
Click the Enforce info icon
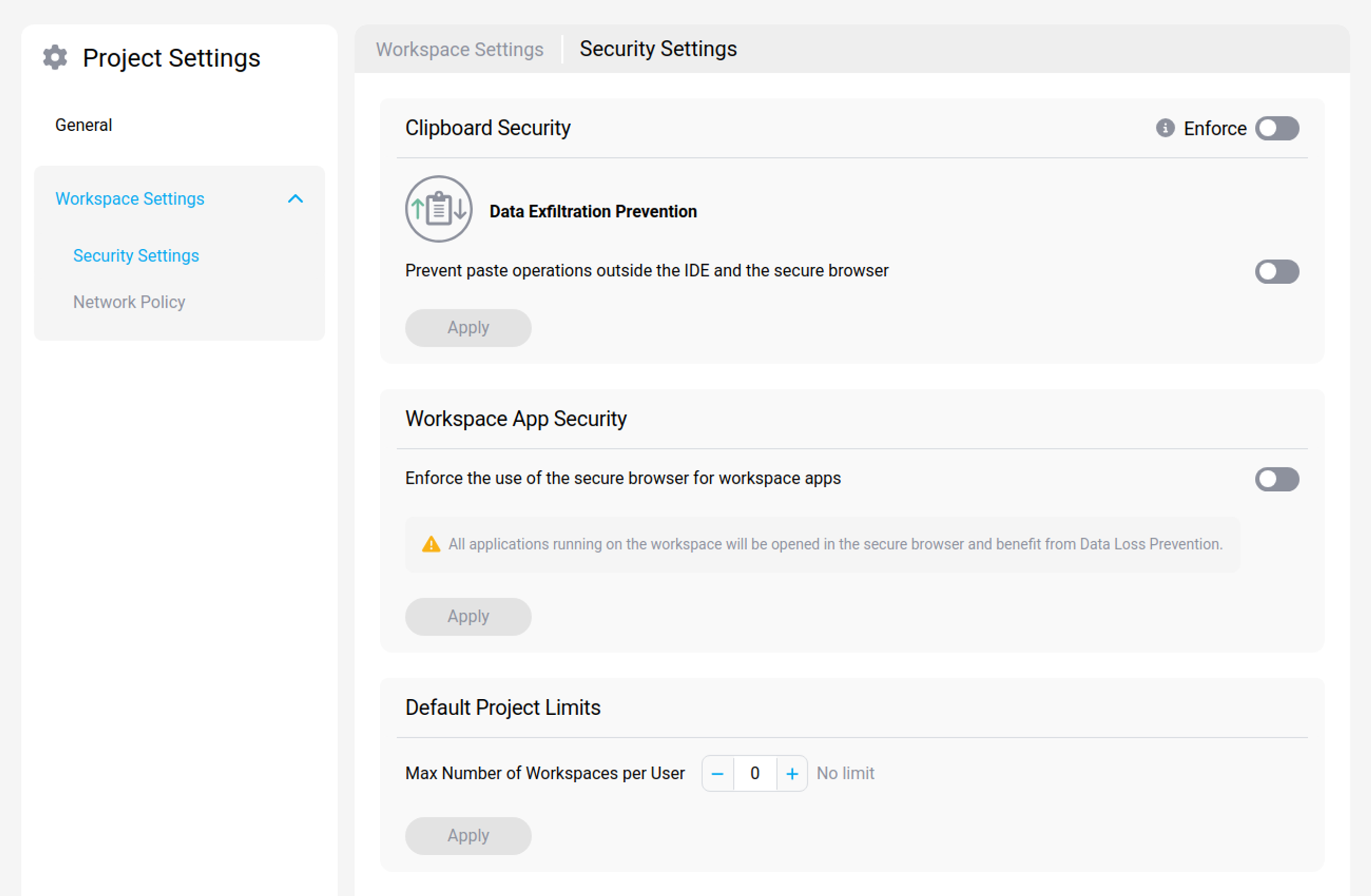(1165, 128)
